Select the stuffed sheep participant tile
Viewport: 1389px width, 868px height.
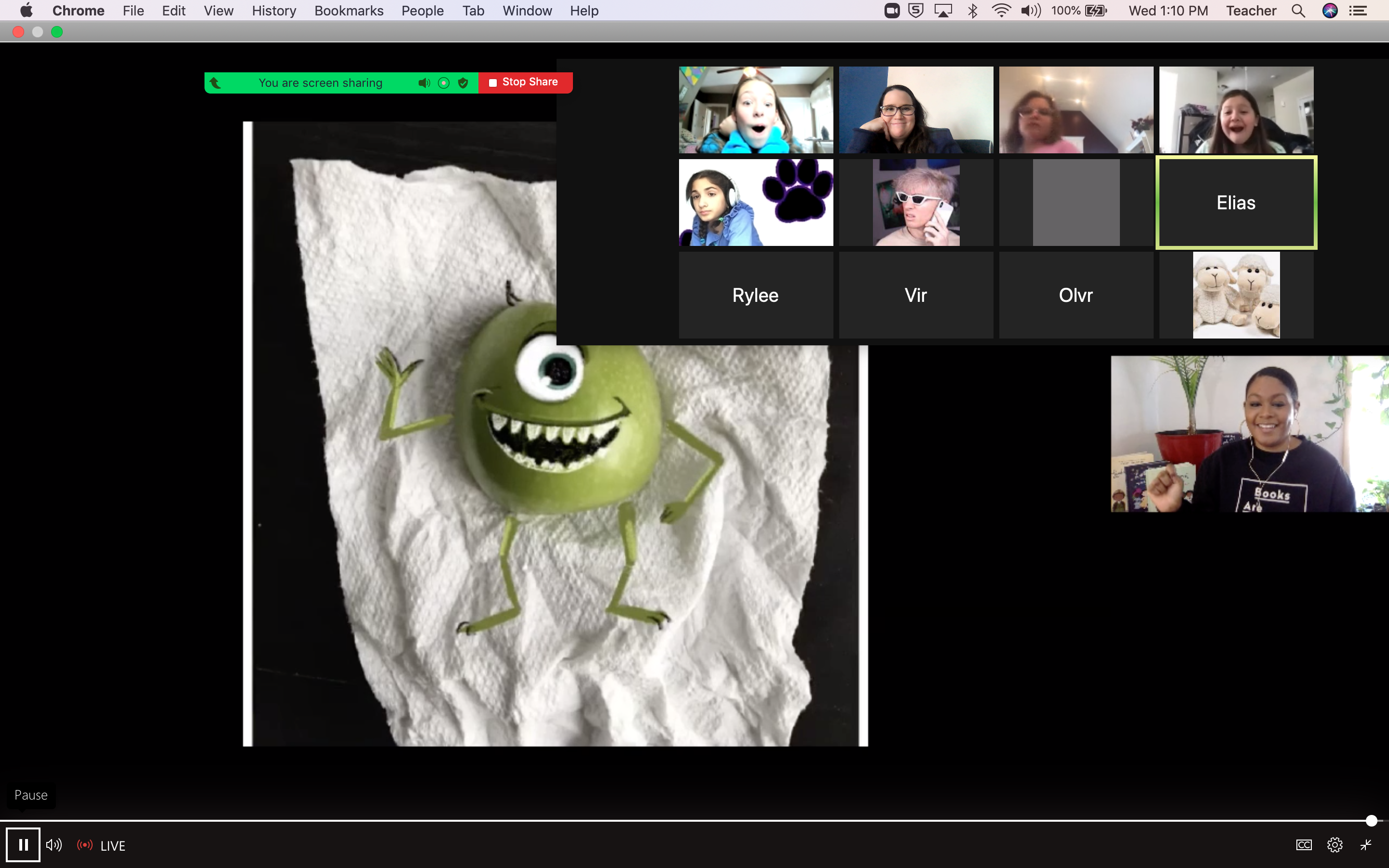click(1236, 295)
